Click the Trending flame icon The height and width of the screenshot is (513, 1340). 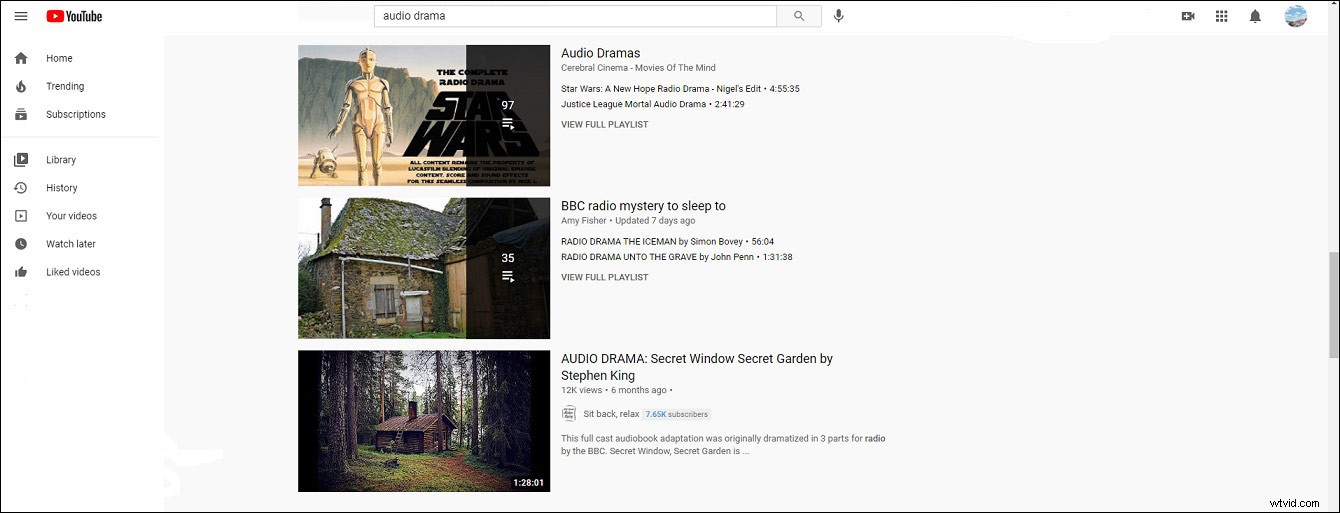[x=21, y=86]
